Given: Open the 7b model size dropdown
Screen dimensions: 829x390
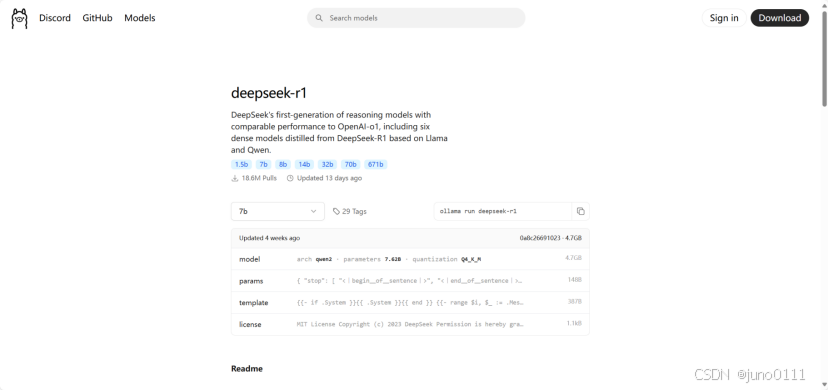Looking at the screenshot, I should click(278, 211).
